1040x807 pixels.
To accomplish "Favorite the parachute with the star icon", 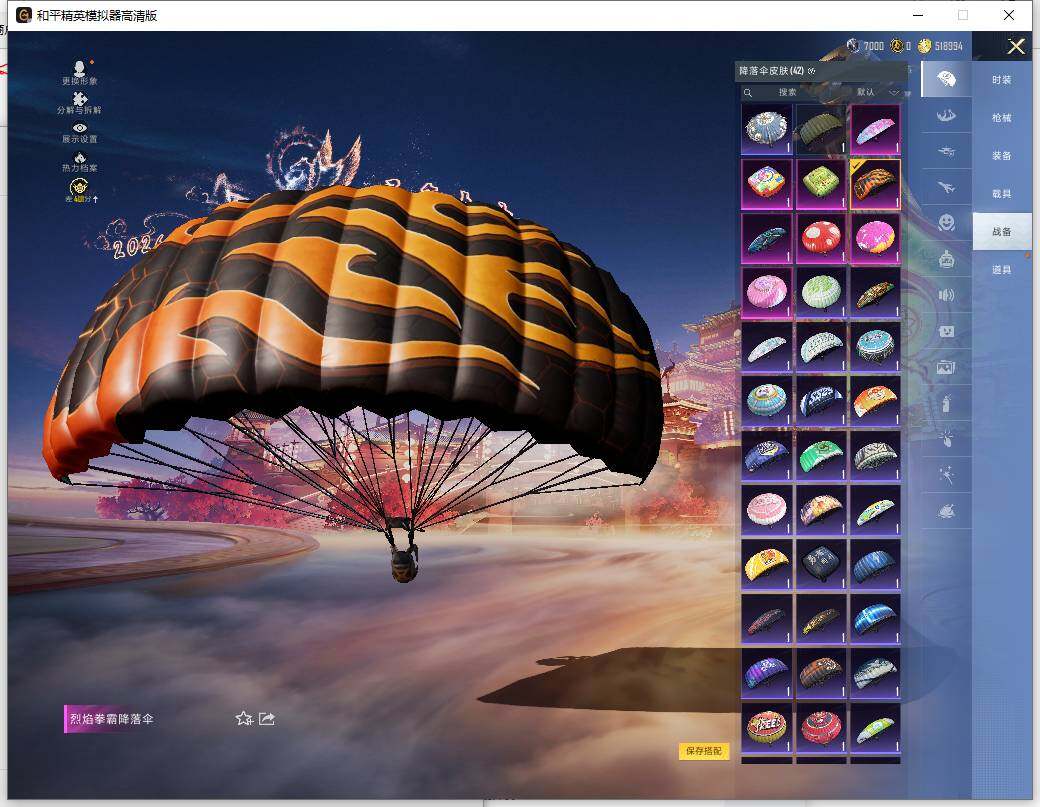I will coord(243,718).
